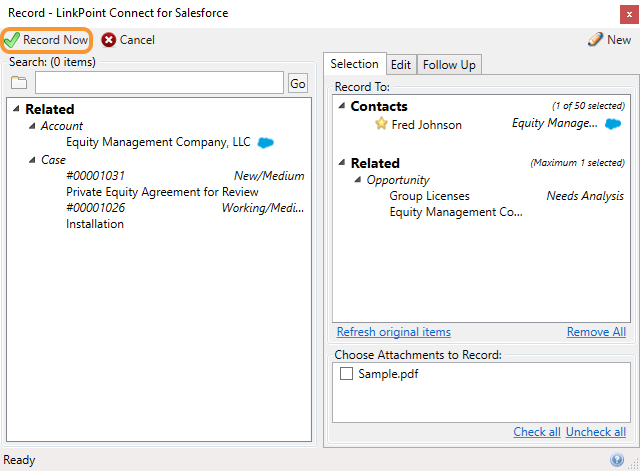Open the Follow Up tab
640x471 pixels.
[x=449, y=65]
